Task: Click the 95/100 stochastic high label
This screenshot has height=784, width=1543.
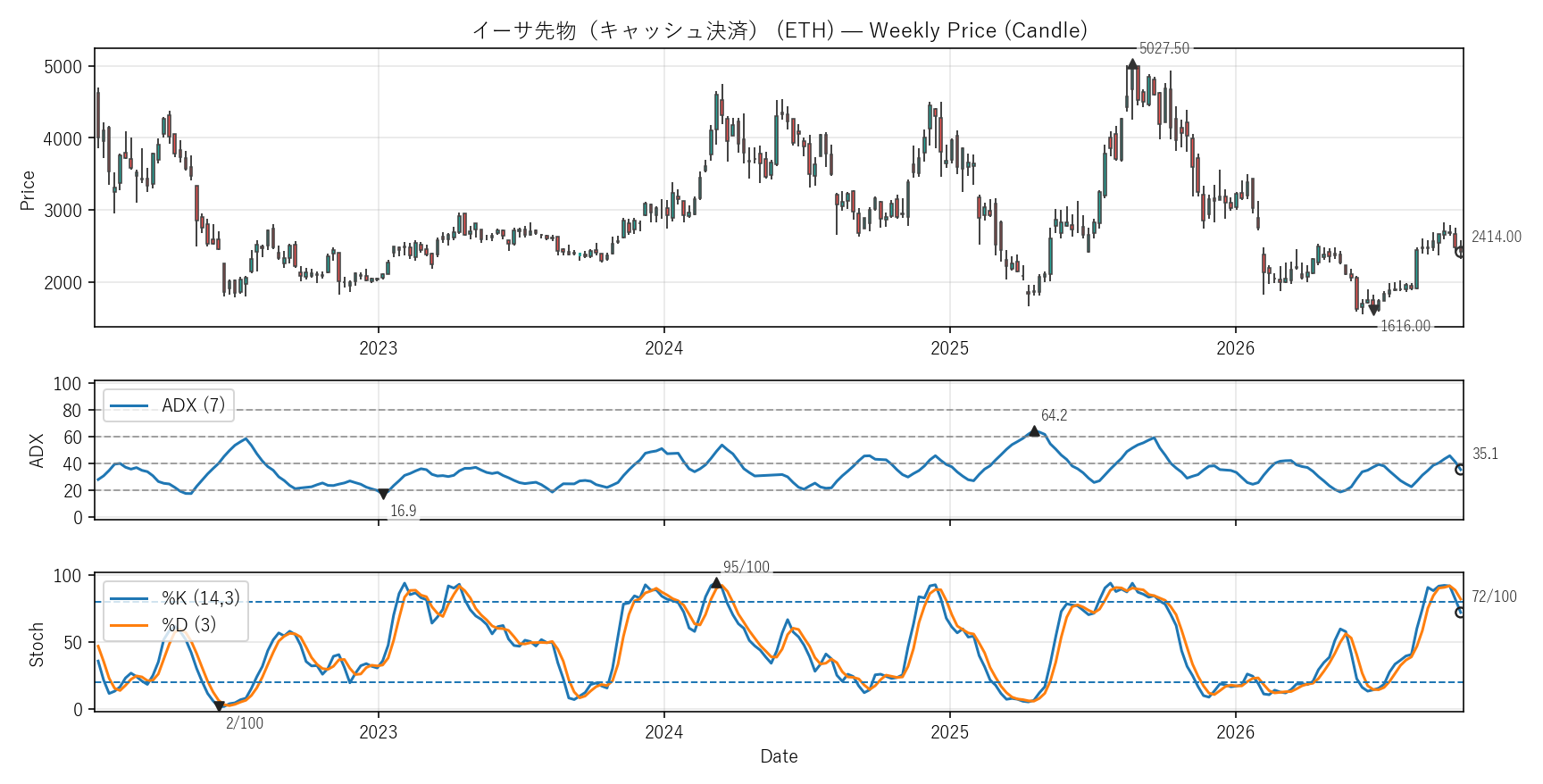Action: 746,567
